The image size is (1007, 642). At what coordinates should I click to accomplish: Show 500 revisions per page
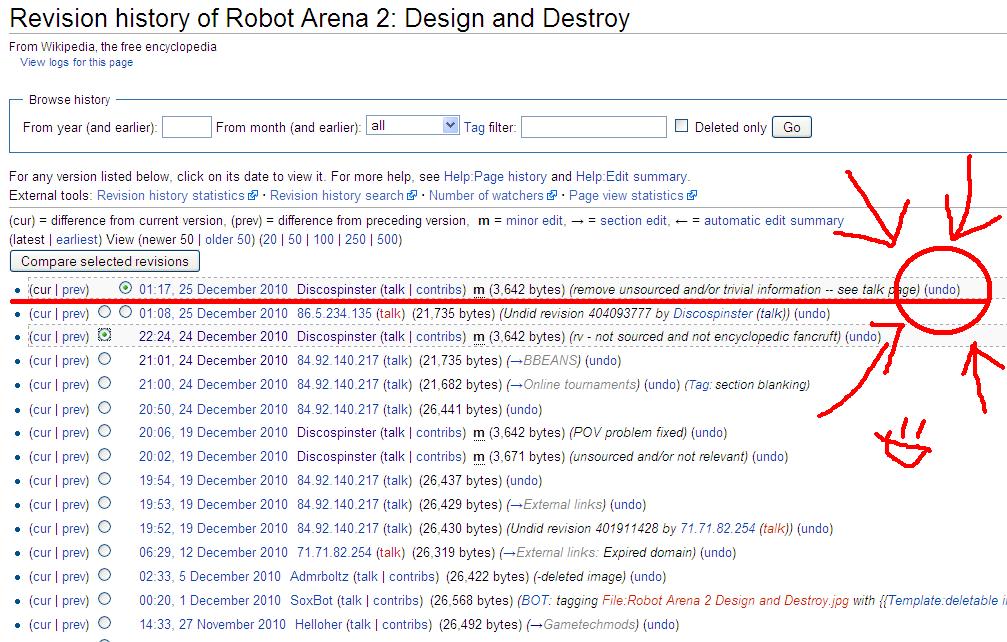click(x=387, y=239)
